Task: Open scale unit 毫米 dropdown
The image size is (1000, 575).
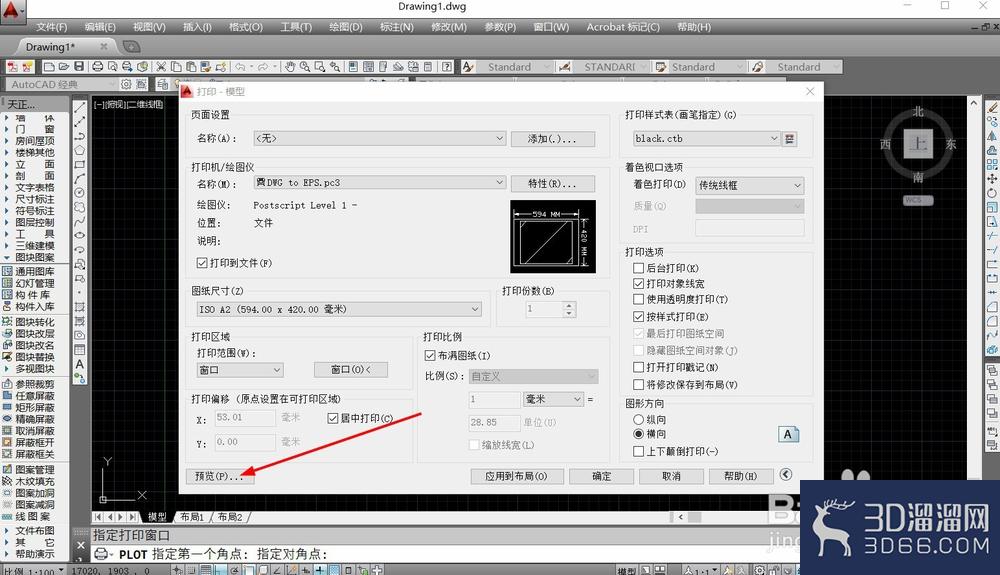Action: tap(553, 399)
